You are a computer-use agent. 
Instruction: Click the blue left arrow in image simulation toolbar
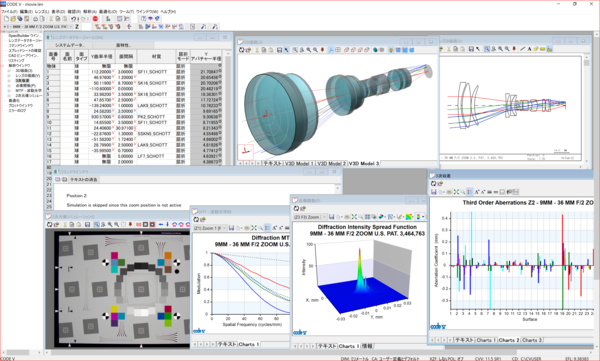(x=161, y=224)
